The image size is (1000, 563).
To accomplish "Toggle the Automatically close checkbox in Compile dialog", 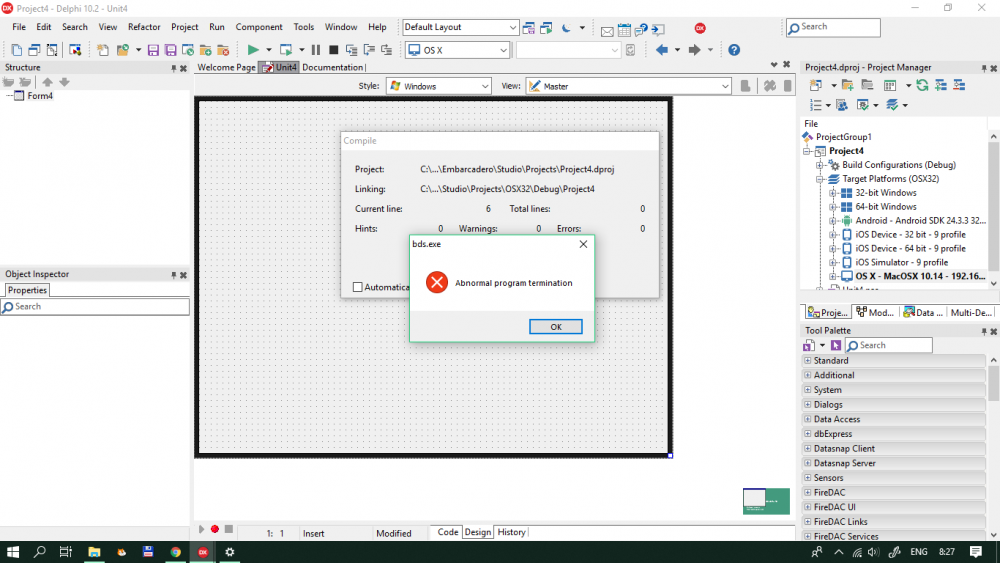I will click(x=358, y=287).
